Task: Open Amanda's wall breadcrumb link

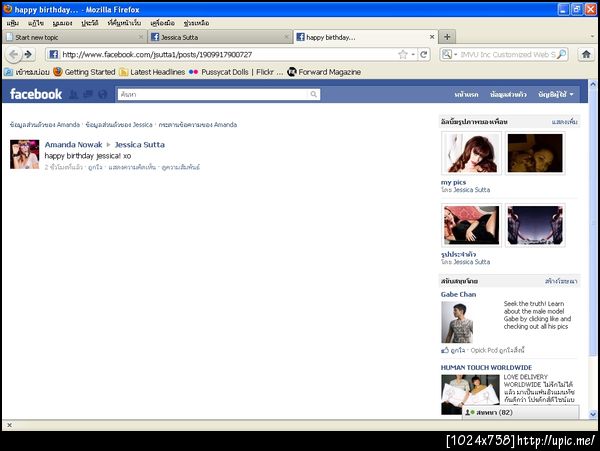Action: 198,125
